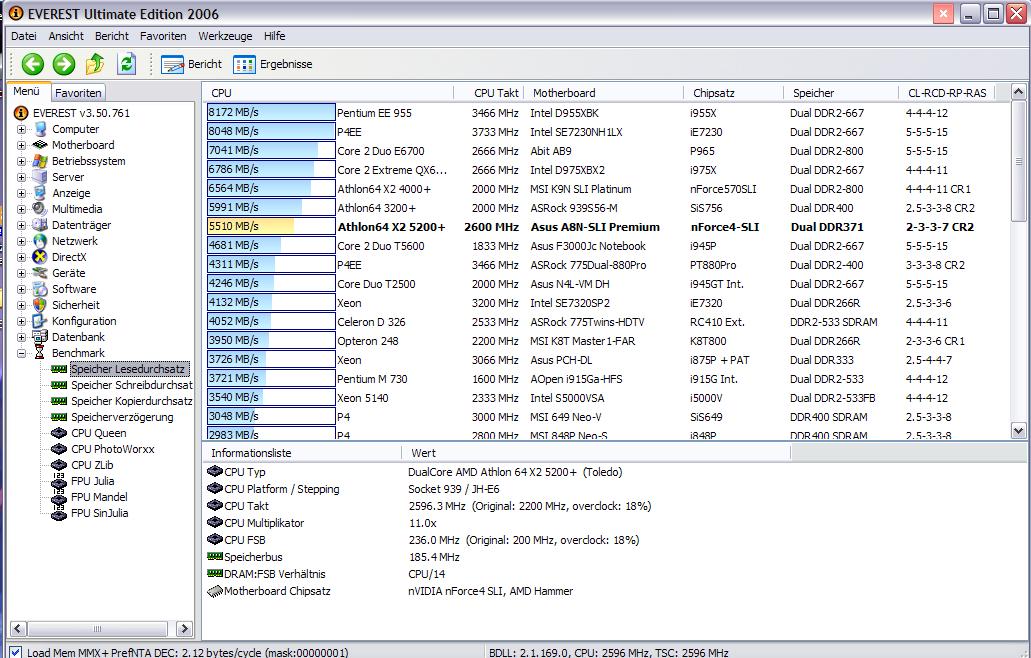1031x658 pixels.
Task: Switch to the Menü tab
Action: [x=27, y=91]
